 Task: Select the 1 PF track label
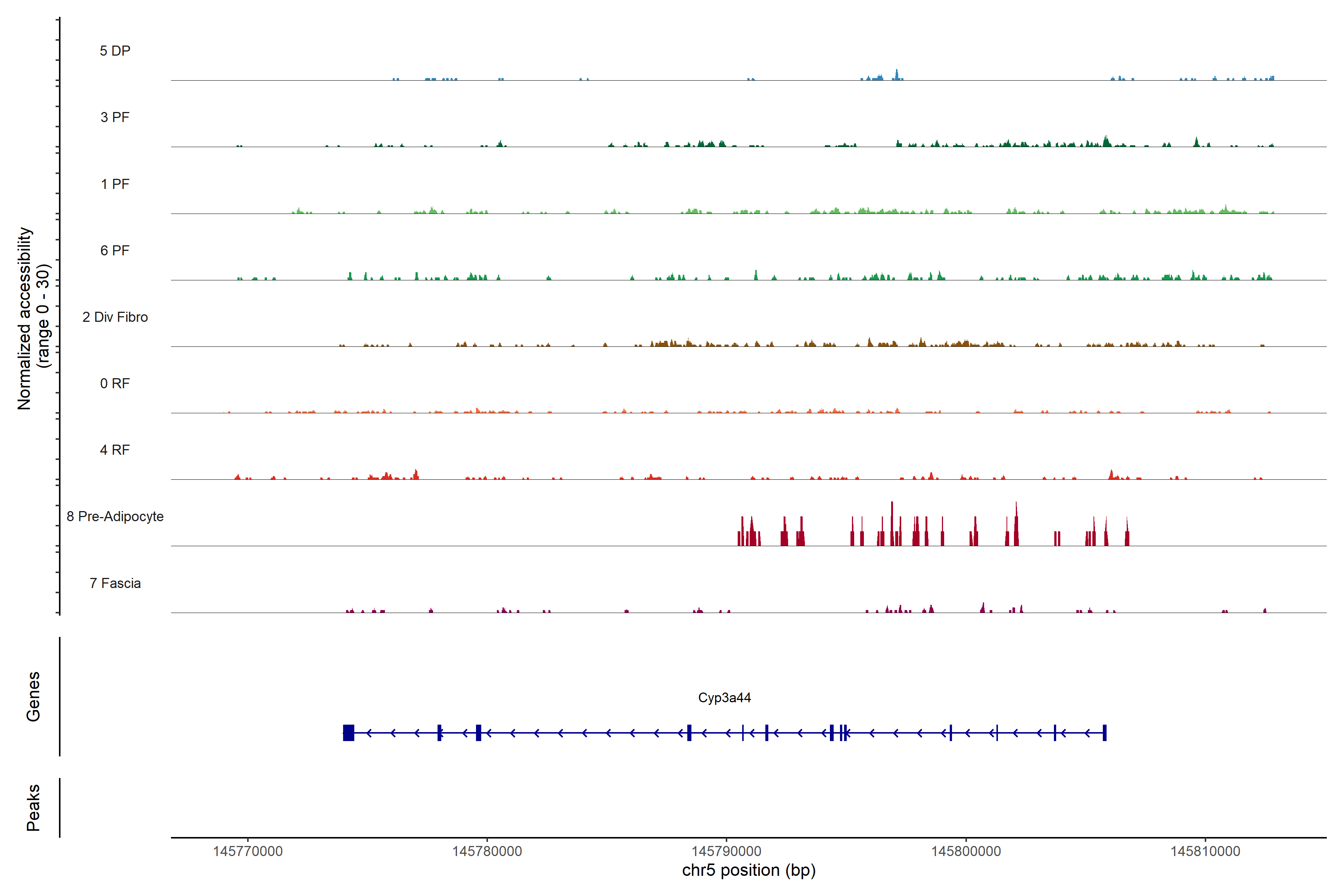(x=115, y=184)
